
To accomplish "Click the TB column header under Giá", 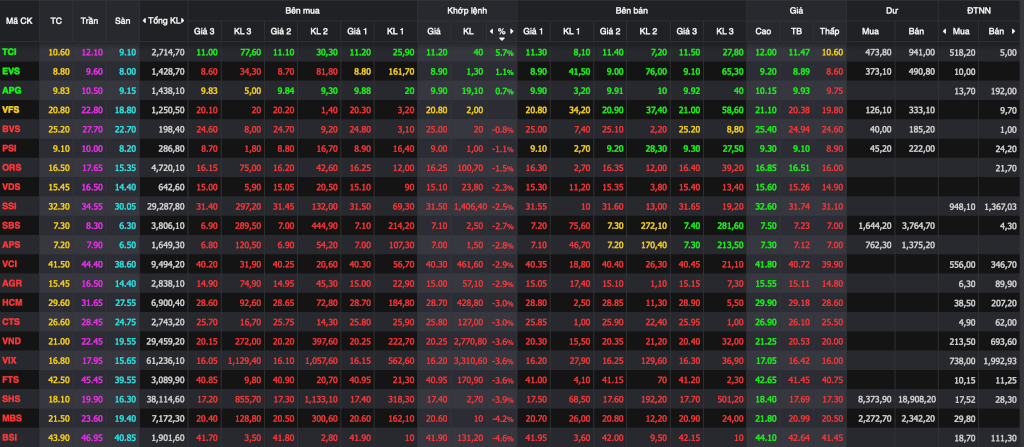I will point(796,31).
